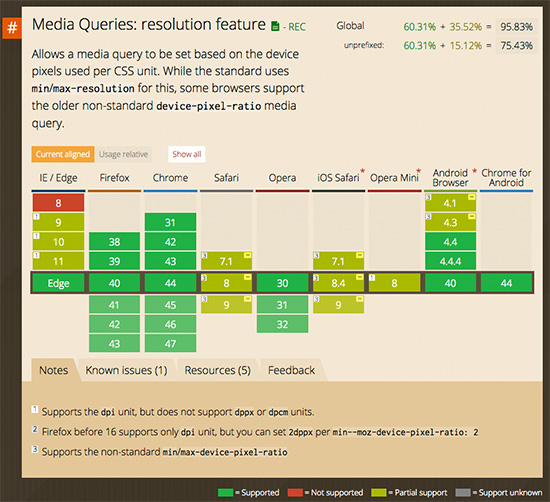This screenshot has width=550, height=502.
Task: Select the iOS Safari 8.4 cell
Action: [x=338, y=283]
